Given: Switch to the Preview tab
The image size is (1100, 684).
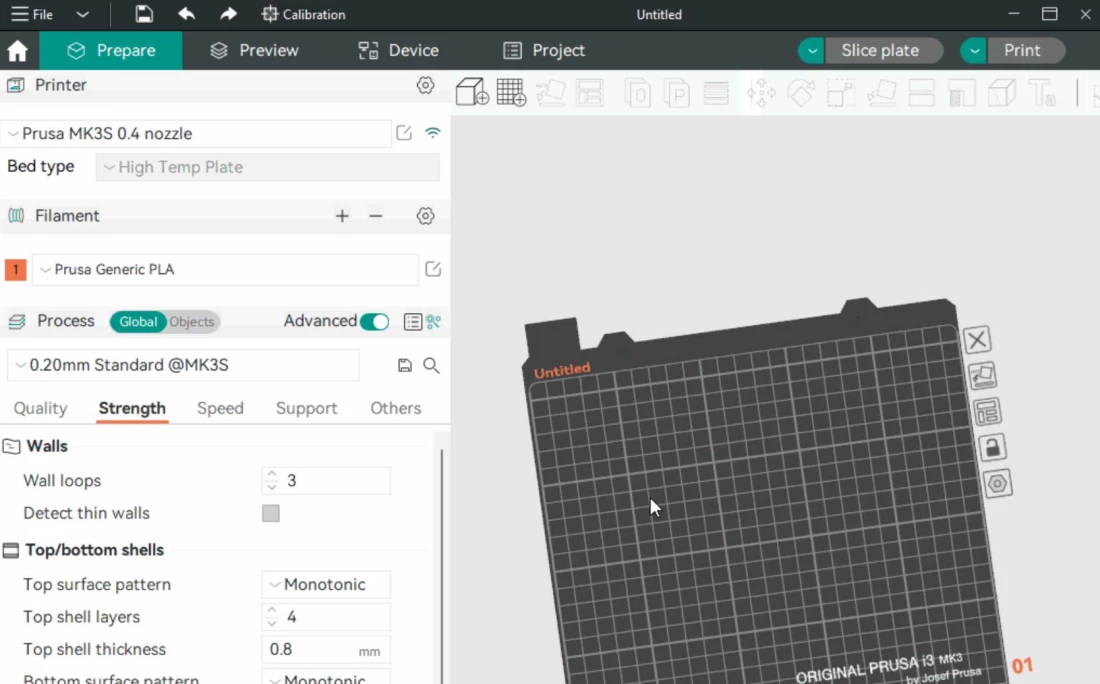Looking at the screenshot, I should [x=254, y=51].
